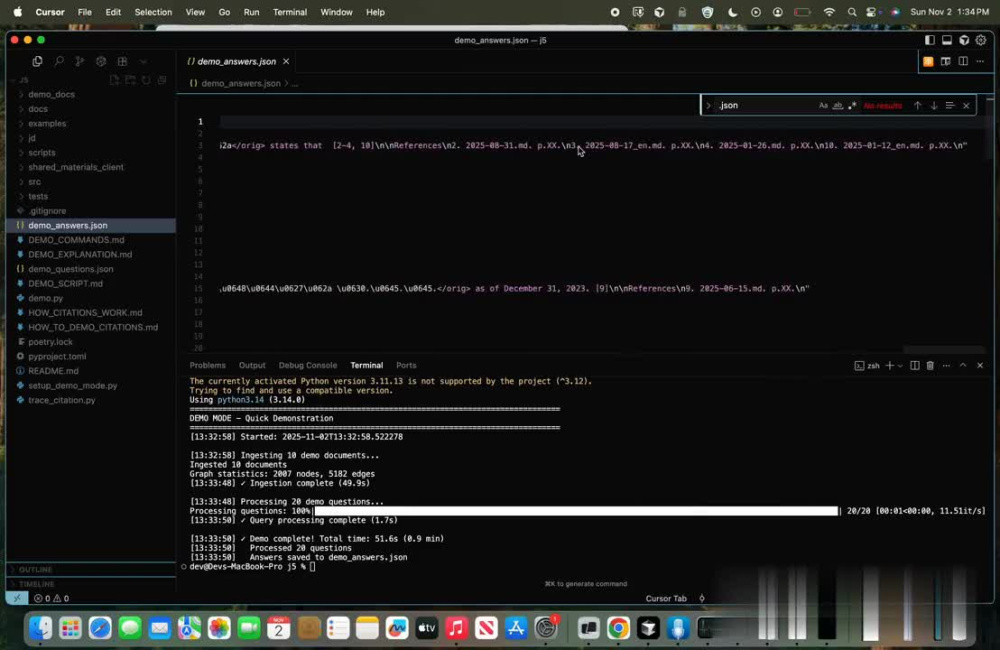Toggle the primary sidebar layout icon
Screen dimensions: 1000x650
tap(930, 40)
